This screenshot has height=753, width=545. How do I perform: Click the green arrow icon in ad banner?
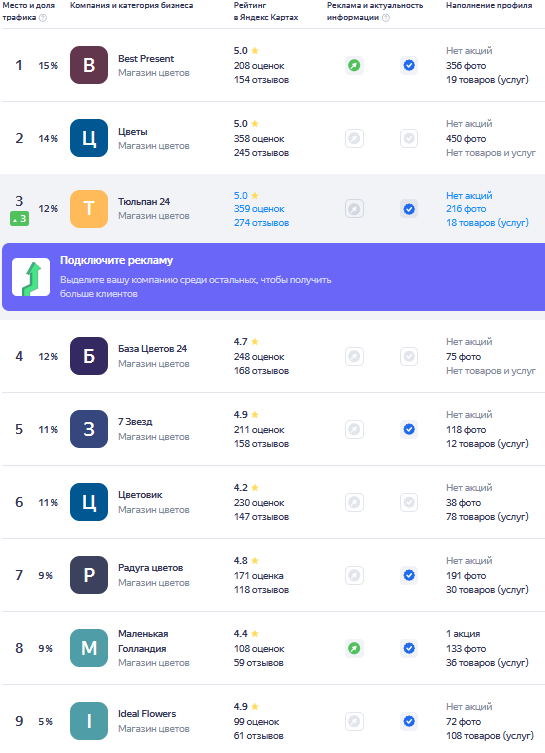31,277
